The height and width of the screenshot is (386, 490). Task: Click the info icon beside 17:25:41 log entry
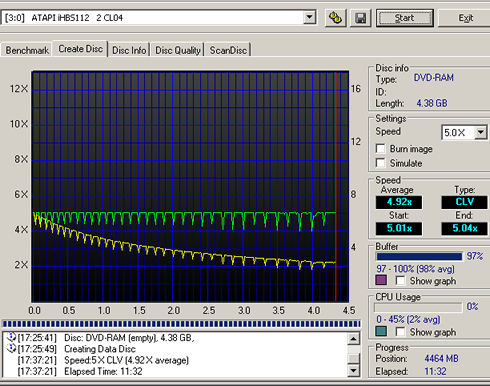pos(11,337)
